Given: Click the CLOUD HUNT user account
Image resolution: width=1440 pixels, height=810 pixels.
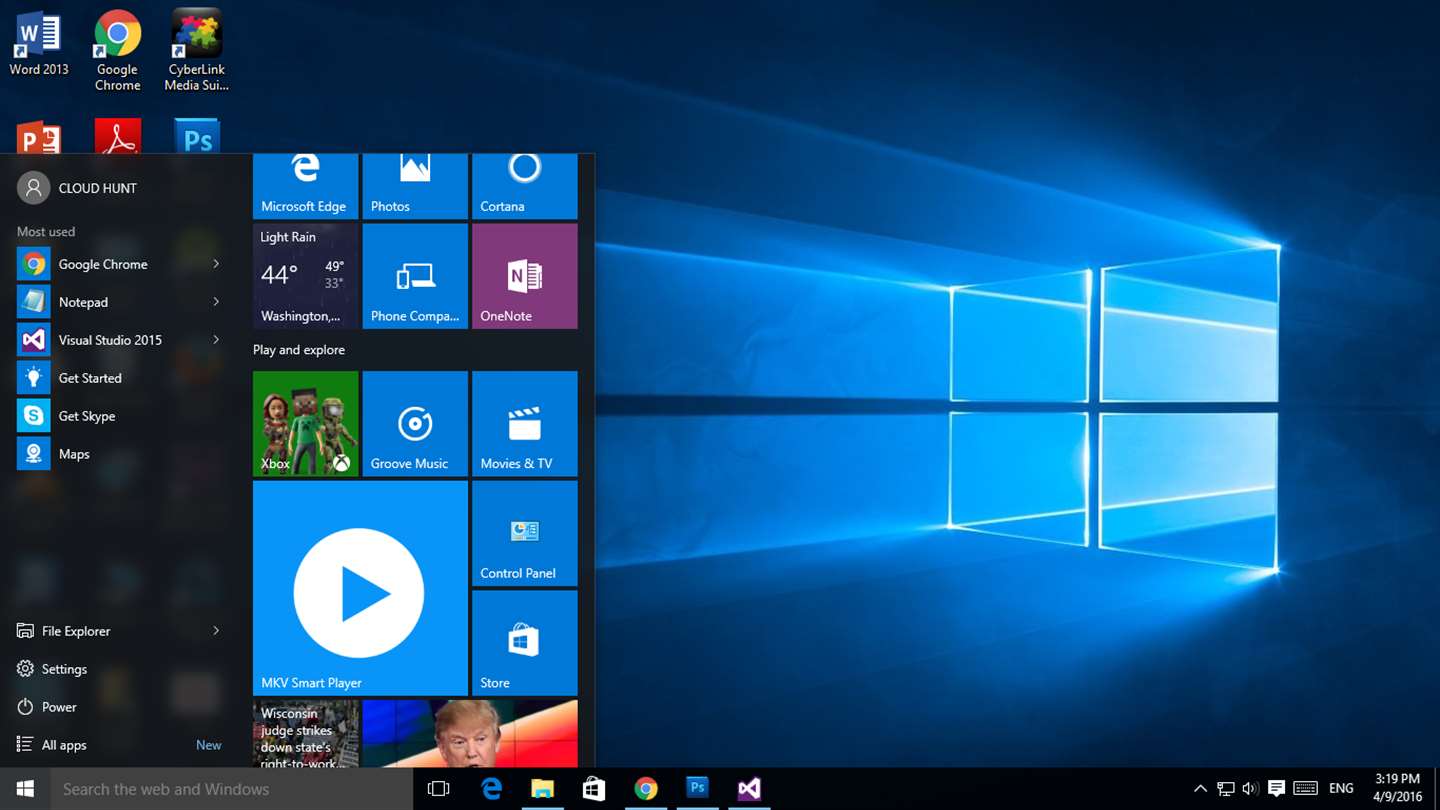Looking at the screenshot, I should click(78, 188).
